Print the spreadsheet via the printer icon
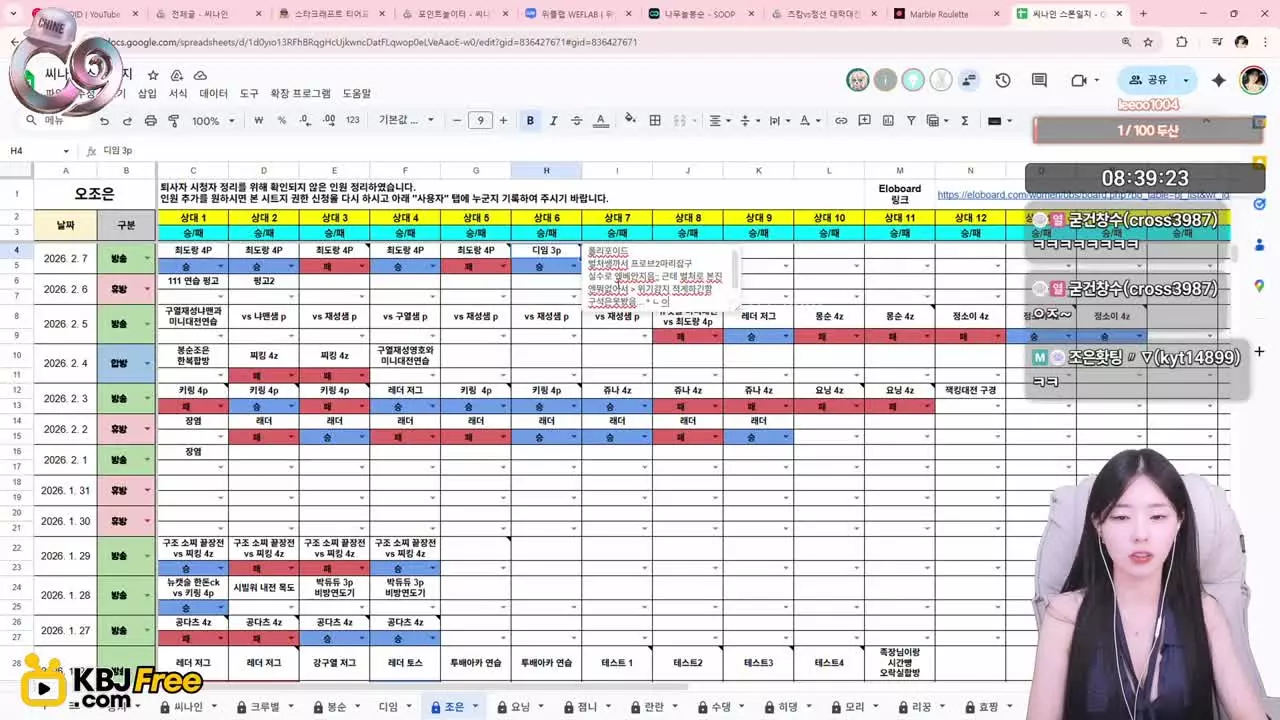 (x=151, y=121)
